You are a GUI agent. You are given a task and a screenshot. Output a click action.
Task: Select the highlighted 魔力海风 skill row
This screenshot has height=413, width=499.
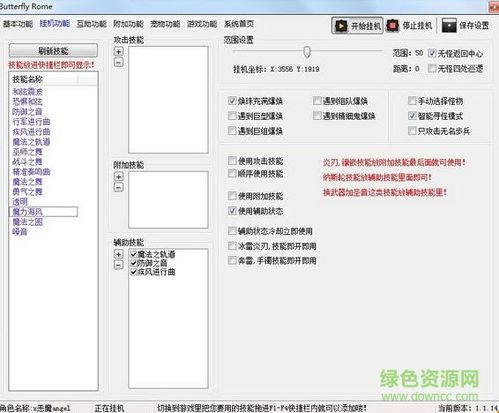click(43, 212)
